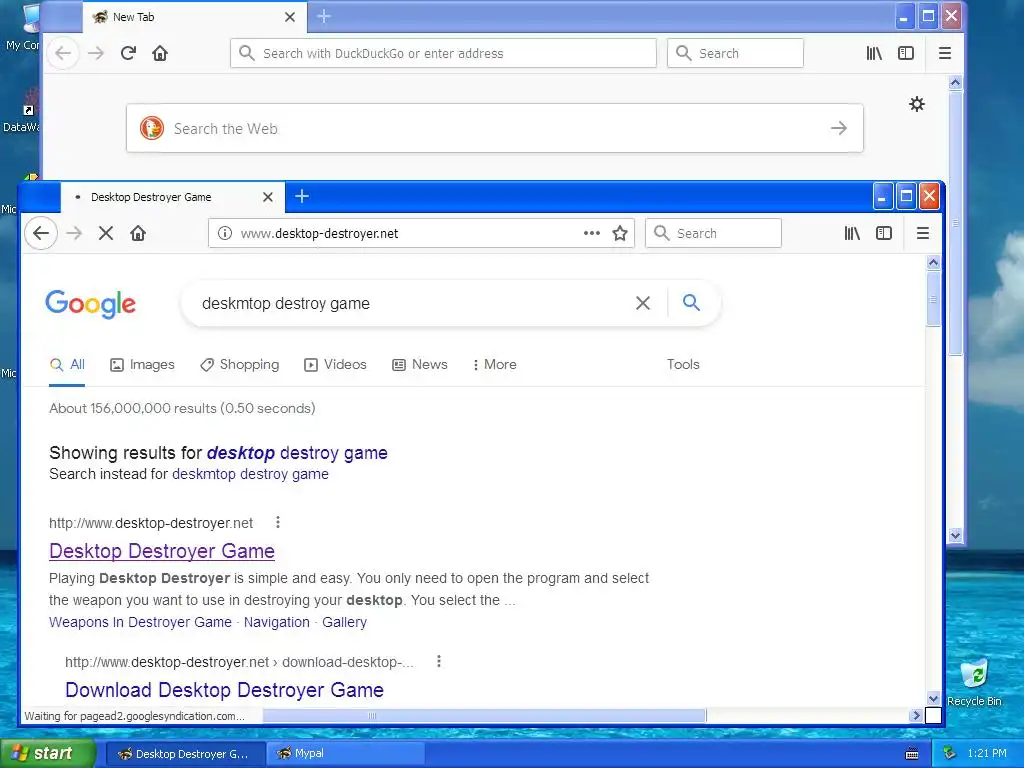Open the Windows start menu
This screenshot has height=768, width=1024.
click(x=48, y=753)
